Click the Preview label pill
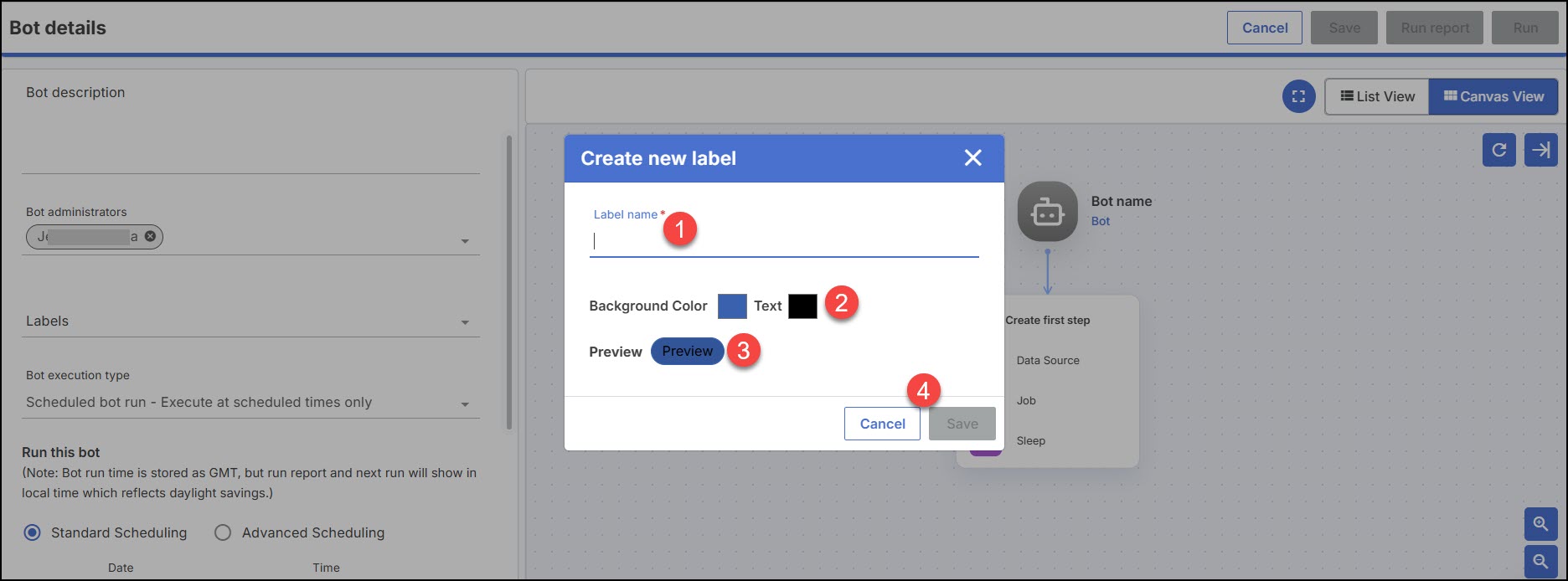The width and height of the screenshot is (1568, 581). [x=688, y=352]
